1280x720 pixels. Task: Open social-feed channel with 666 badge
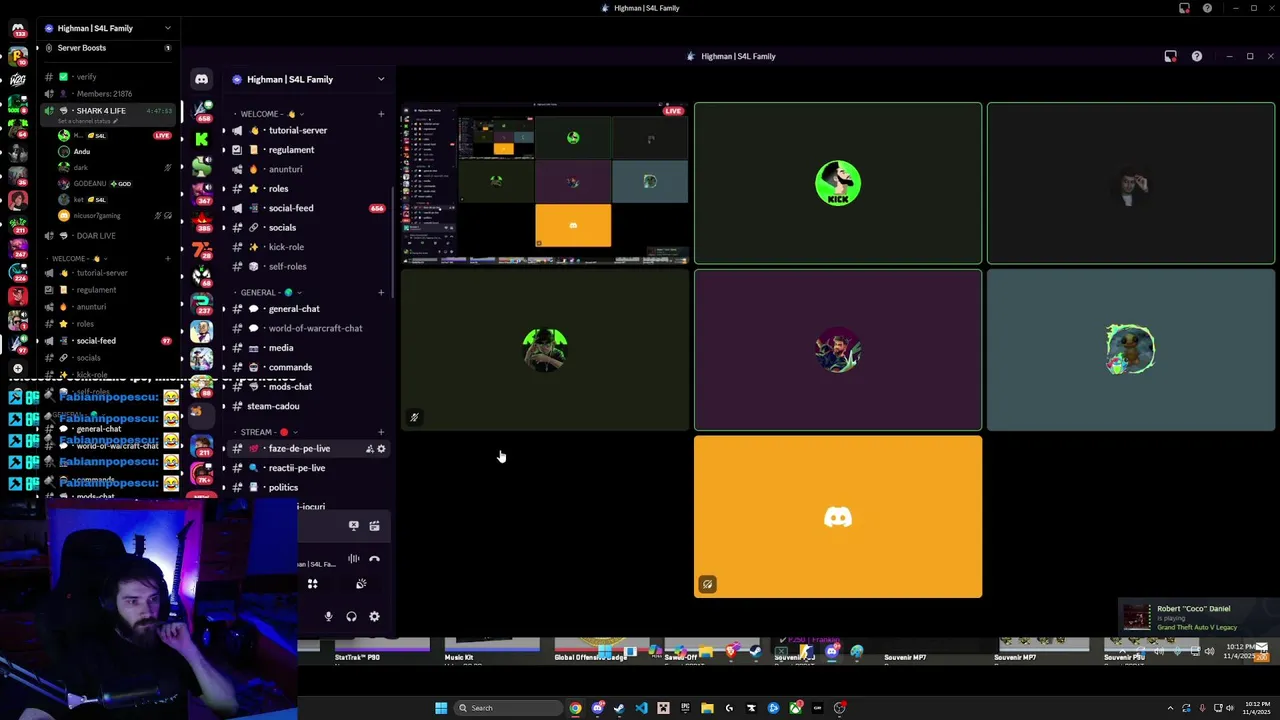tap(306, 208)
